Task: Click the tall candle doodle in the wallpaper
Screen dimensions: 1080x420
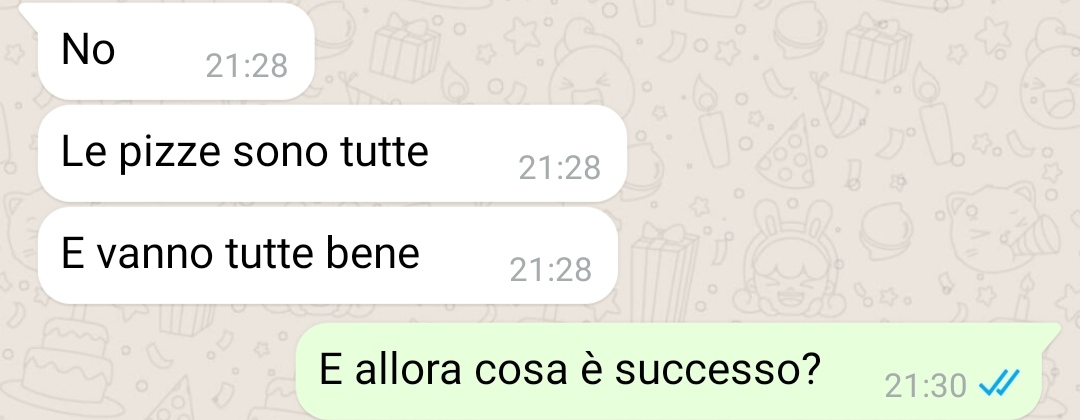Action: [x=711, y=122]
